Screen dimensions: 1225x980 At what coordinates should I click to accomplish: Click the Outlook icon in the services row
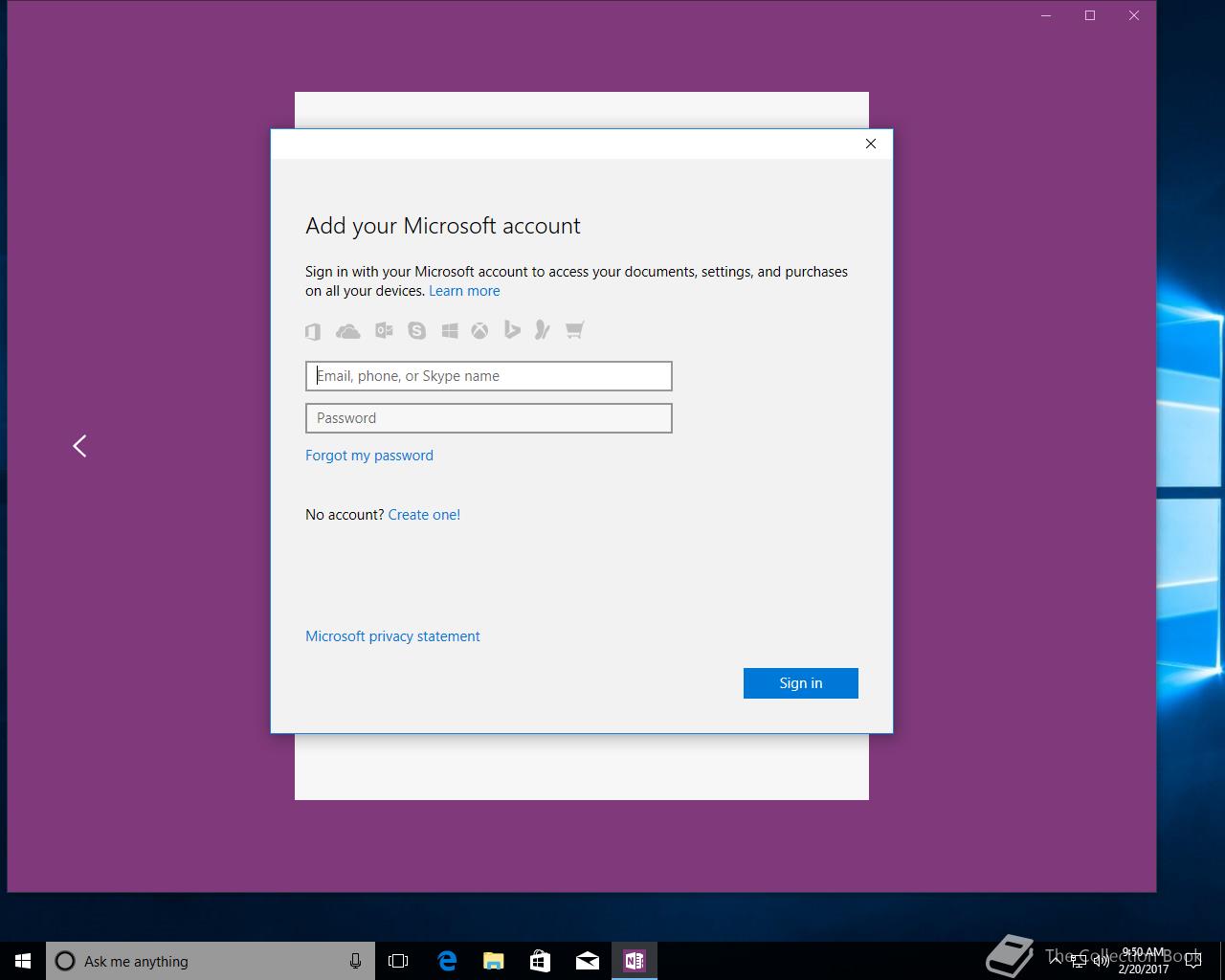tap(384, 330)
